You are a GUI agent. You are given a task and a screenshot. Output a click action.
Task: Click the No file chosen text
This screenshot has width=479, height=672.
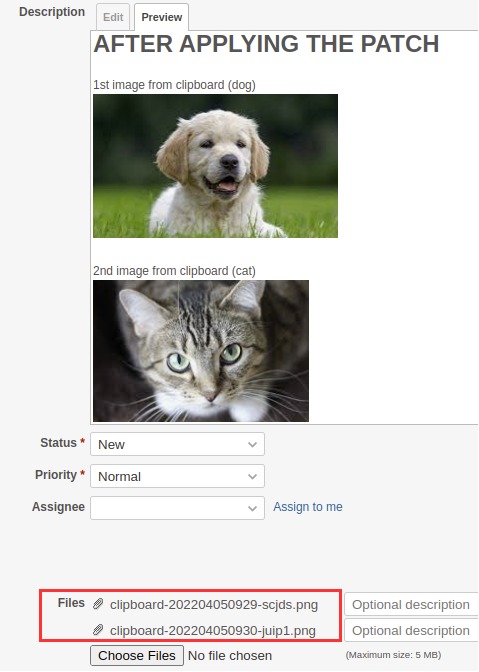[230, 656]
